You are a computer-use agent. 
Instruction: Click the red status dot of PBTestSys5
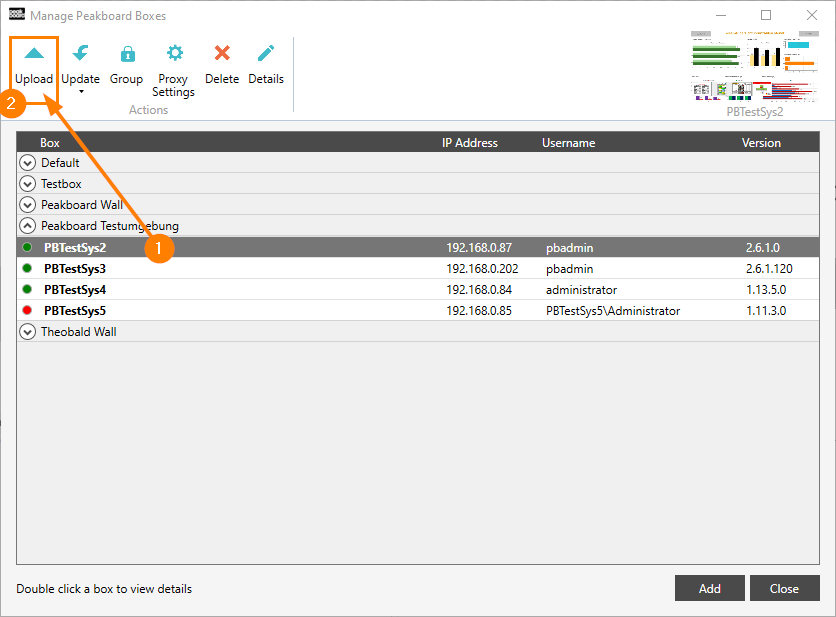click(27, 310)
